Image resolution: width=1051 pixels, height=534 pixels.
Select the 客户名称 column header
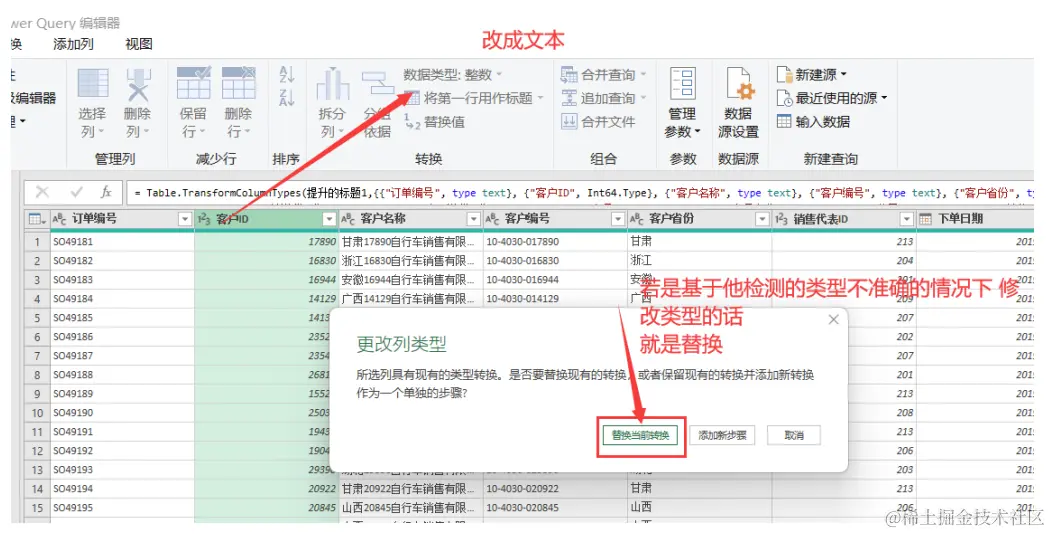[411, 219]
